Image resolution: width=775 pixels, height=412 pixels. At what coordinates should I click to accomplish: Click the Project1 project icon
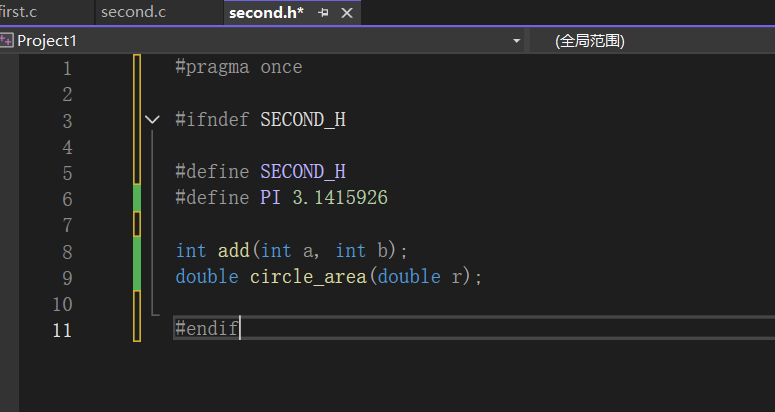tap(6, 41)
